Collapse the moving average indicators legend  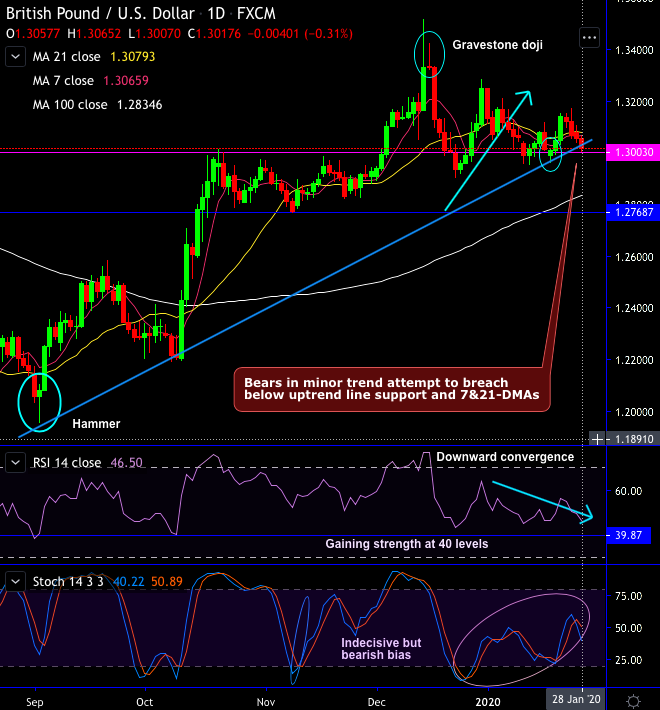15,57
